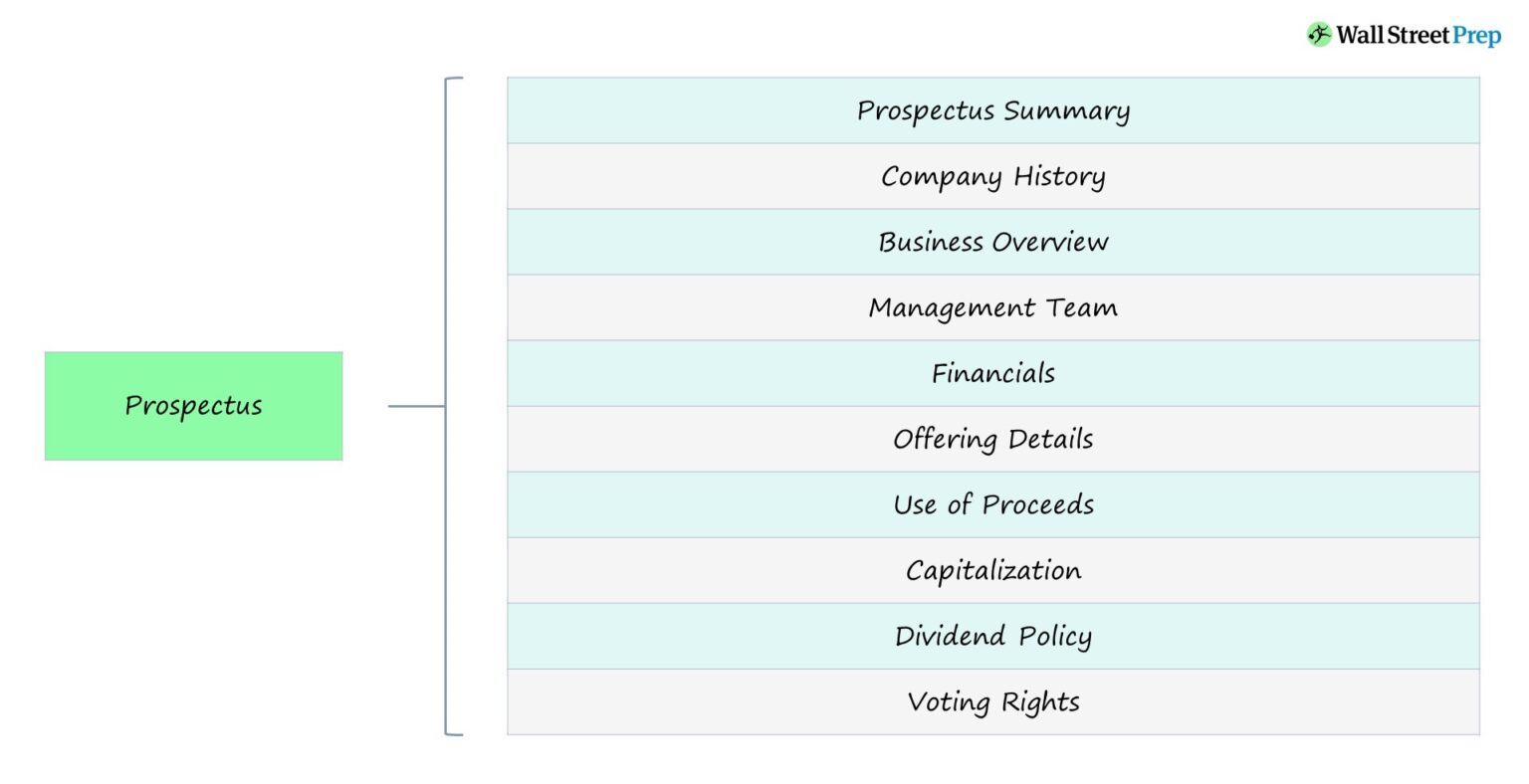Select the Use of Proceeds row
The height and width of the screenshot is (784, 1529).
point(993,504)
